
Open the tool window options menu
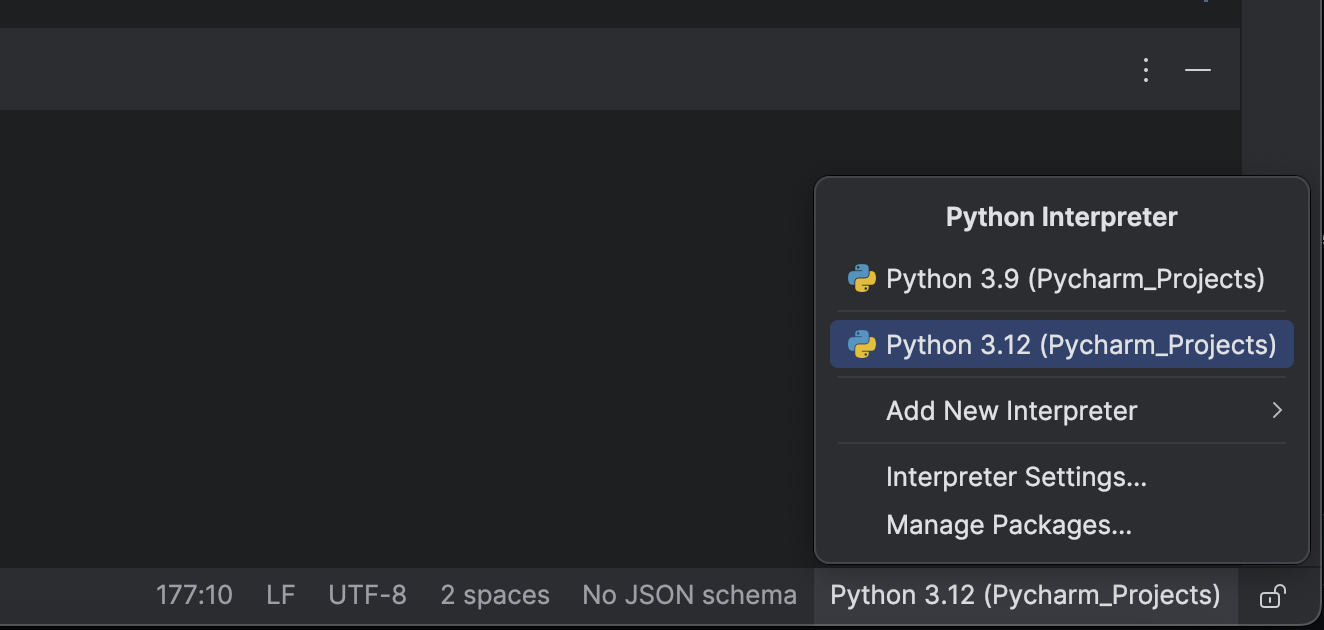click(x=1146, y=70)
